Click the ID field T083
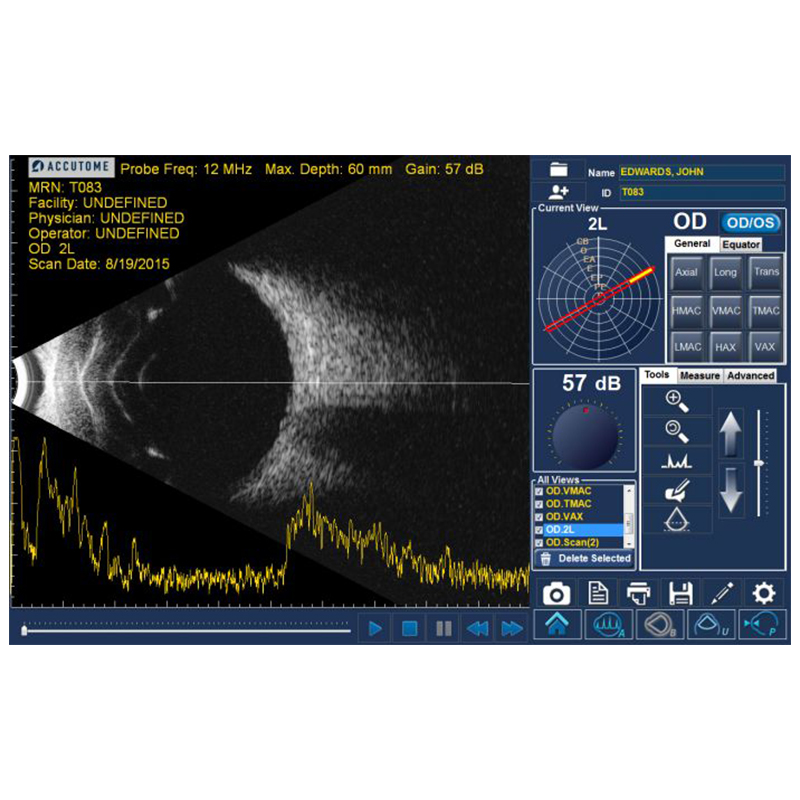The height and width of the screenshot is (800, 800). click(x=702, y=192)
